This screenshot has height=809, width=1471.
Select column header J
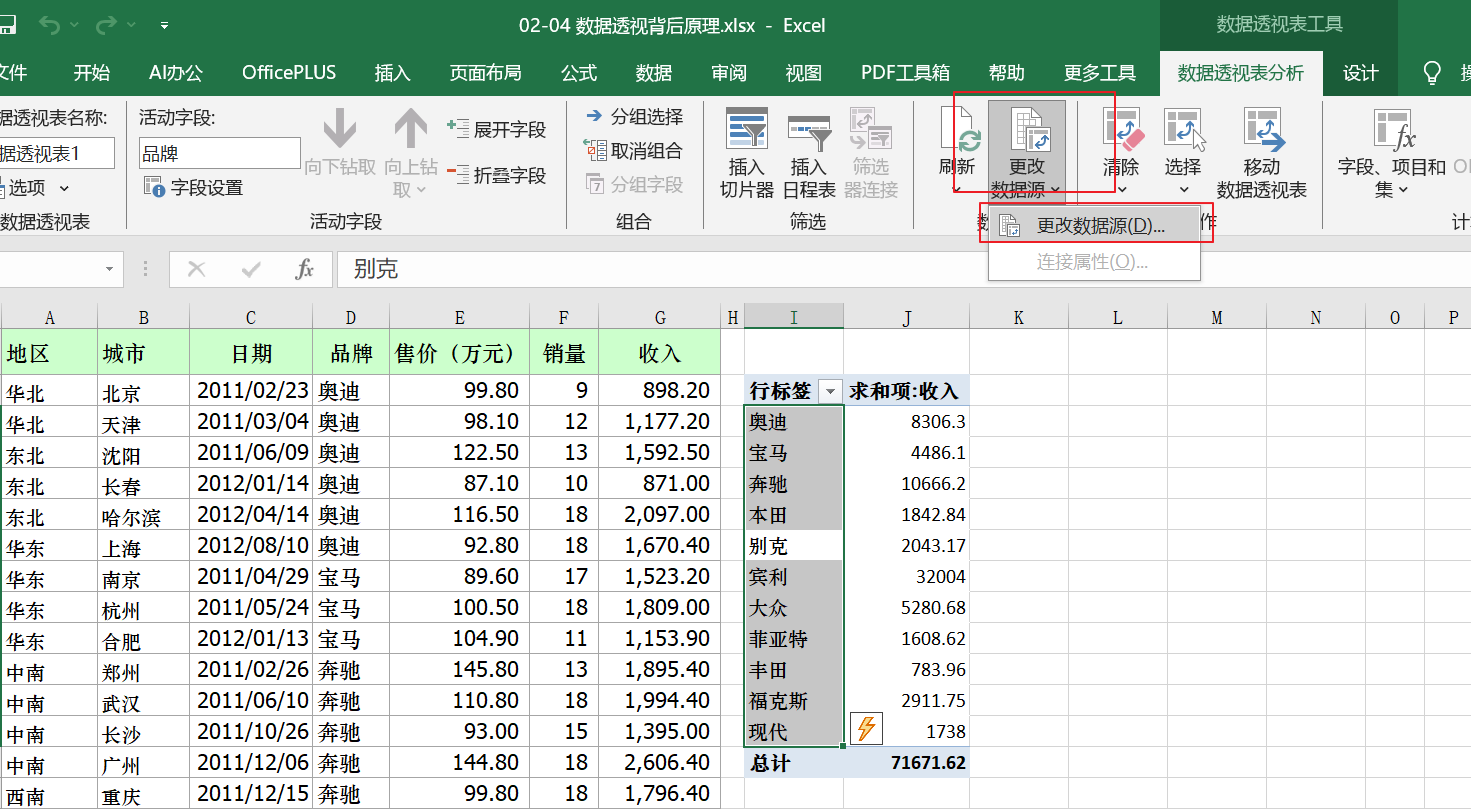point(907,317)
